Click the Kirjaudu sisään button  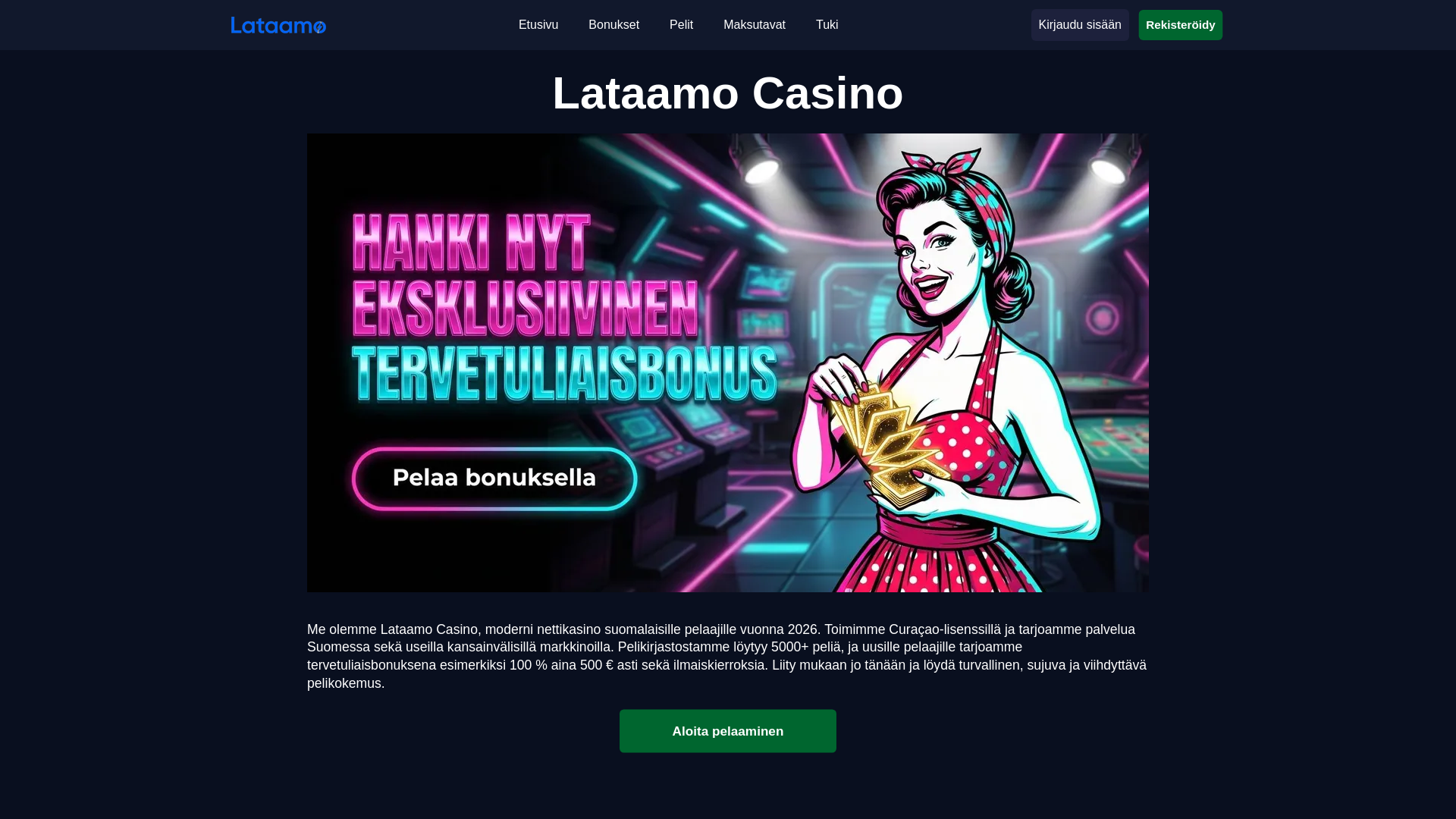(1080, 25)
